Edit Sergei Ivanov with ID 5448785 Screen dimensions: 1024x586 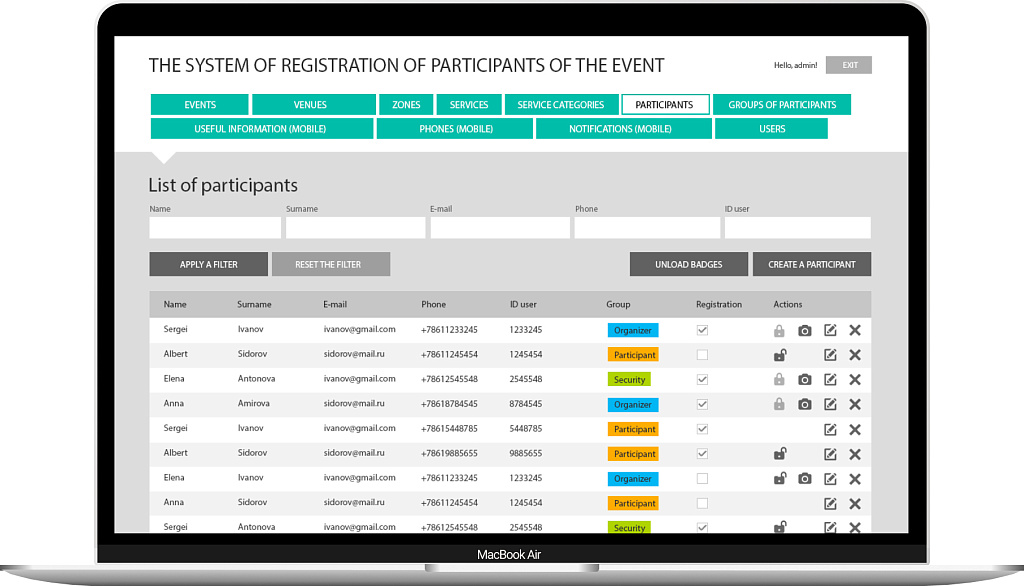(830, 429)
